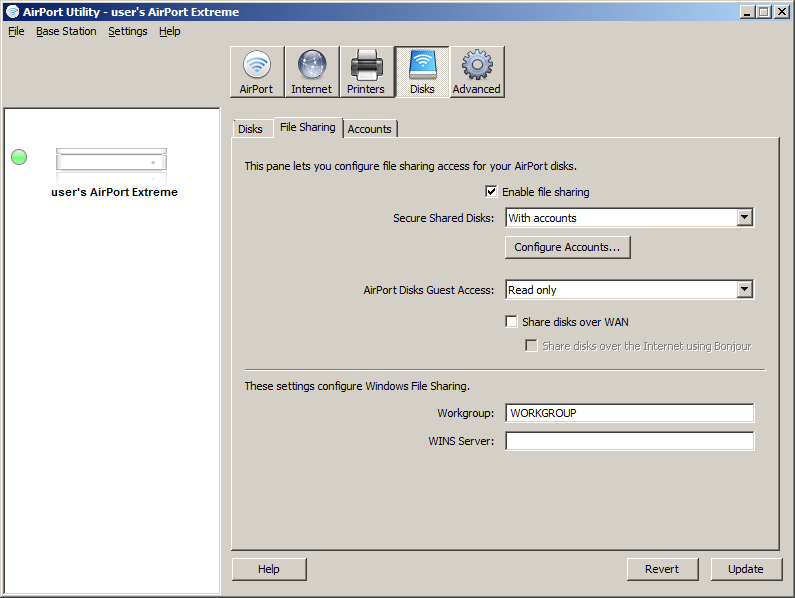The height and width of the screenshot is (598, 795).
Task: Switch to the Disks sub-tab
Action: tap(250, 129)
